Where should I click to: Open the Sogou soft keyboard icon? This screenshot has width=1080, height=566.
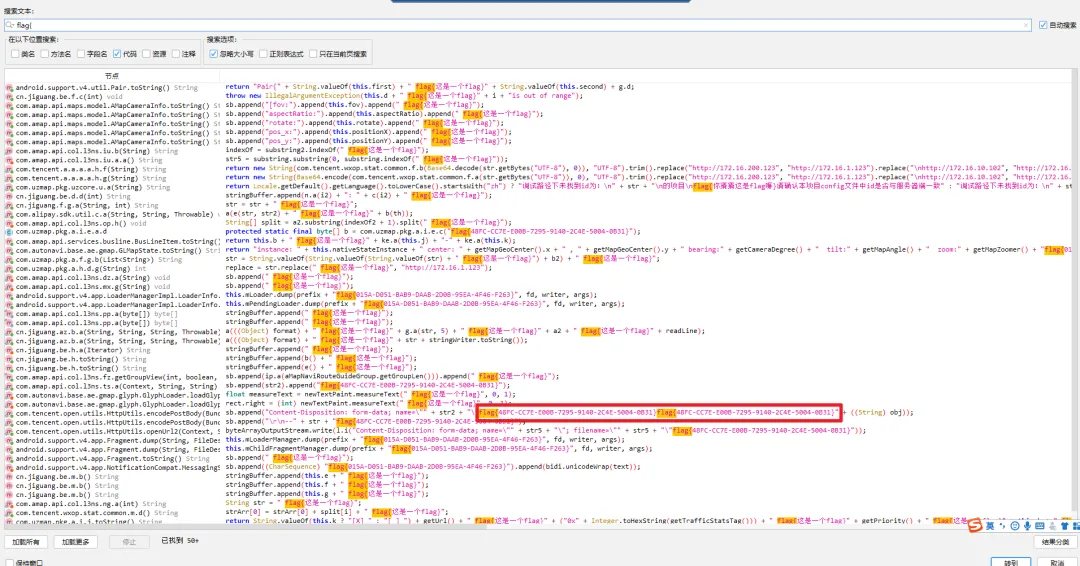1039,526
